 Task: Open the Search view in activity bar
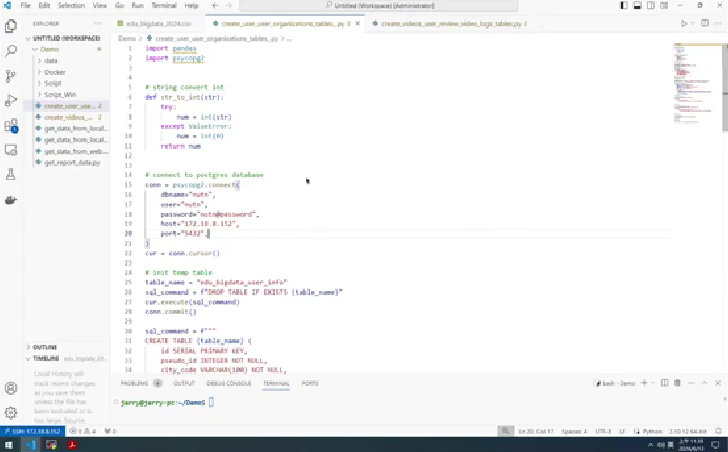click(11, 51)
